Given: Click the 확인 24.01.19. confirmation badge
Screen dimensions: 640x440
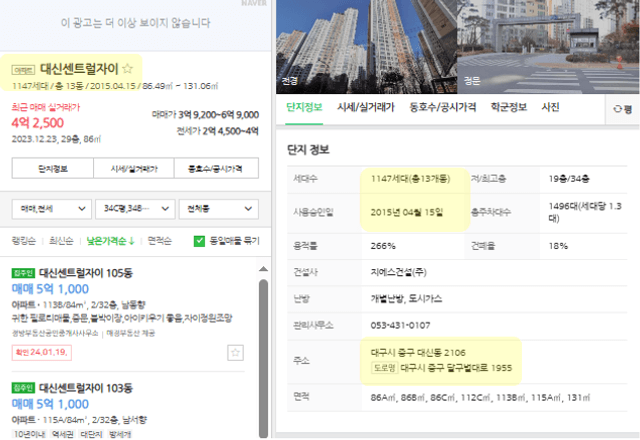Looking at the screenshot, I should click(42, 352).
